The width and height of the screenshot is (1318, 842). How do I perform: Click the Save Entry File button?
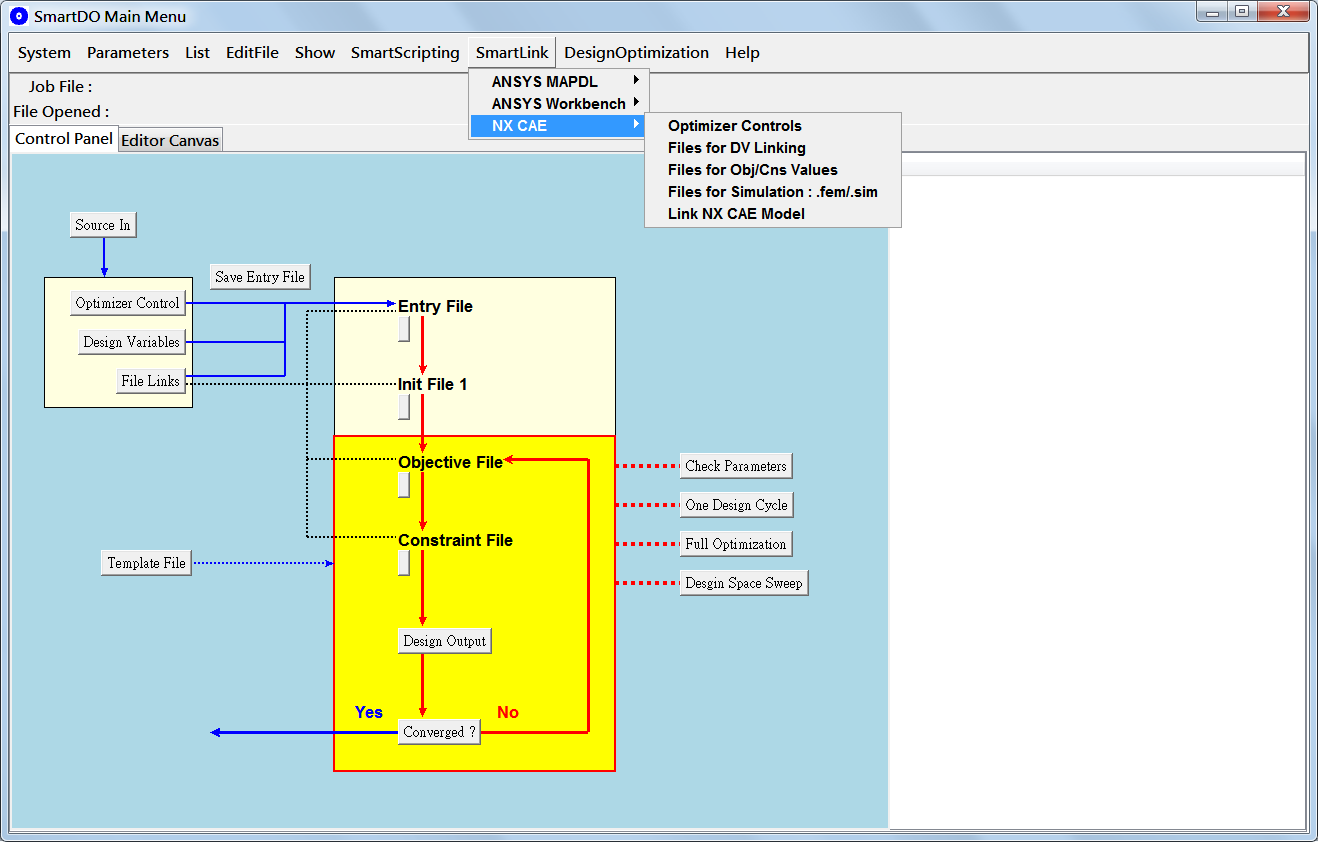tap(260, 277)
